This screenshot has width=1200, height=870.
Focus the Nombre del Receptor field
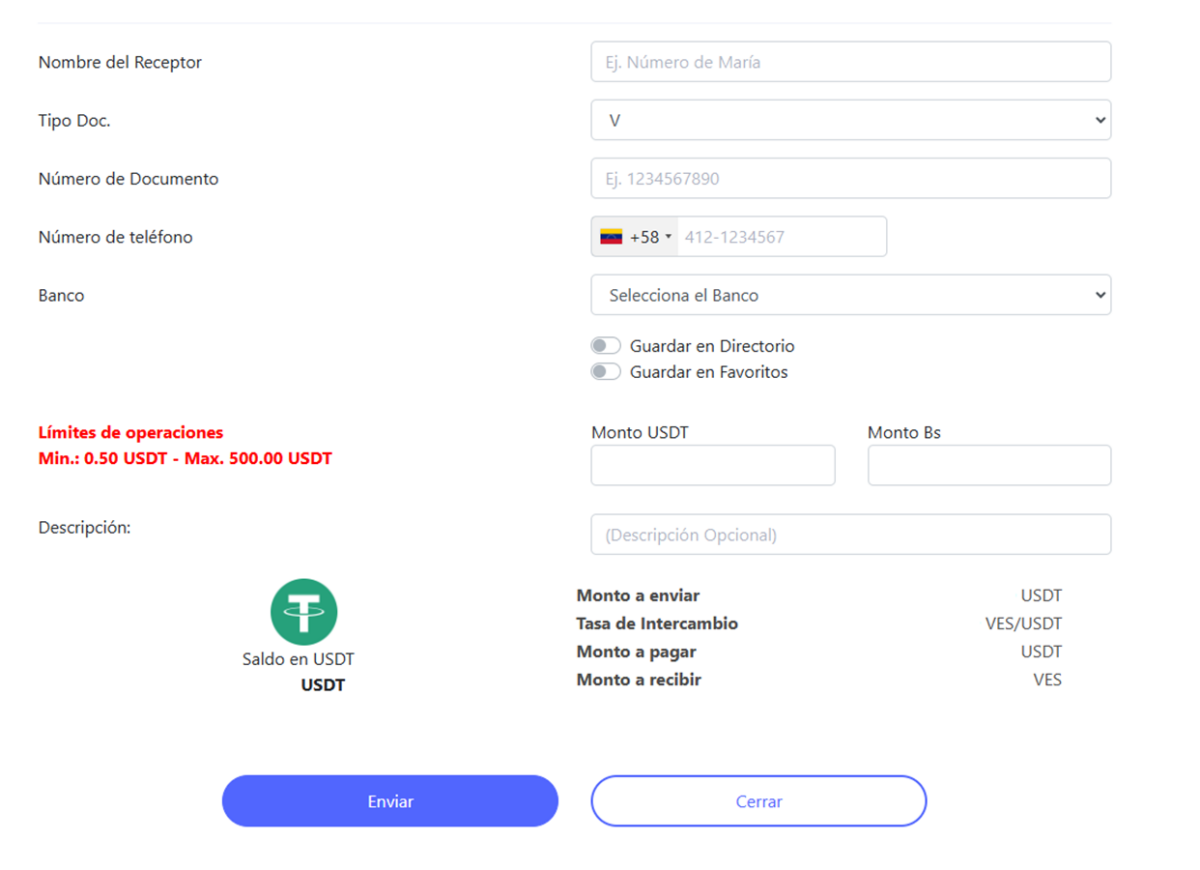850,62
